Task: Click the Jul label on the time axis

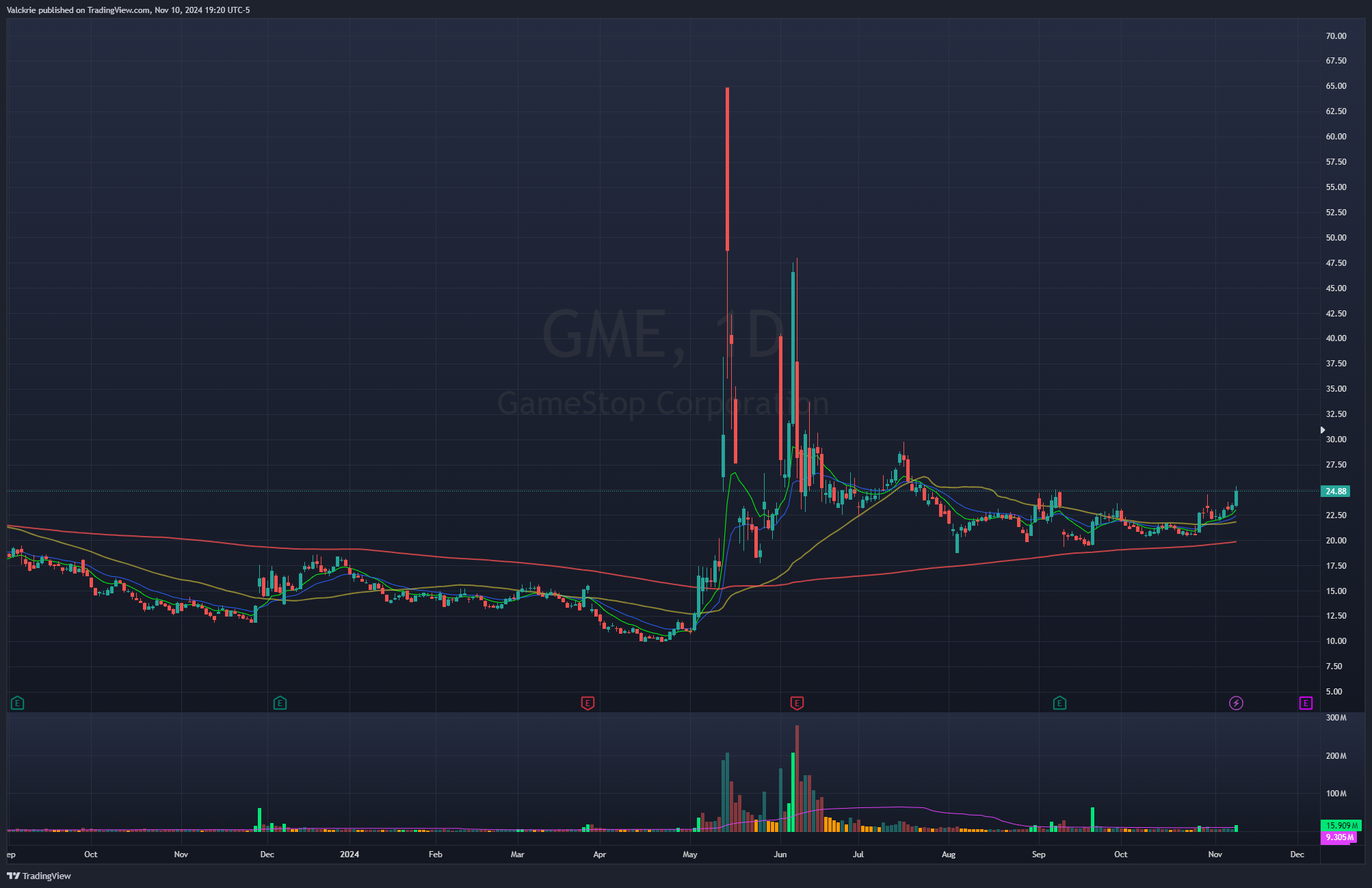Action: [x=858, y=855]
